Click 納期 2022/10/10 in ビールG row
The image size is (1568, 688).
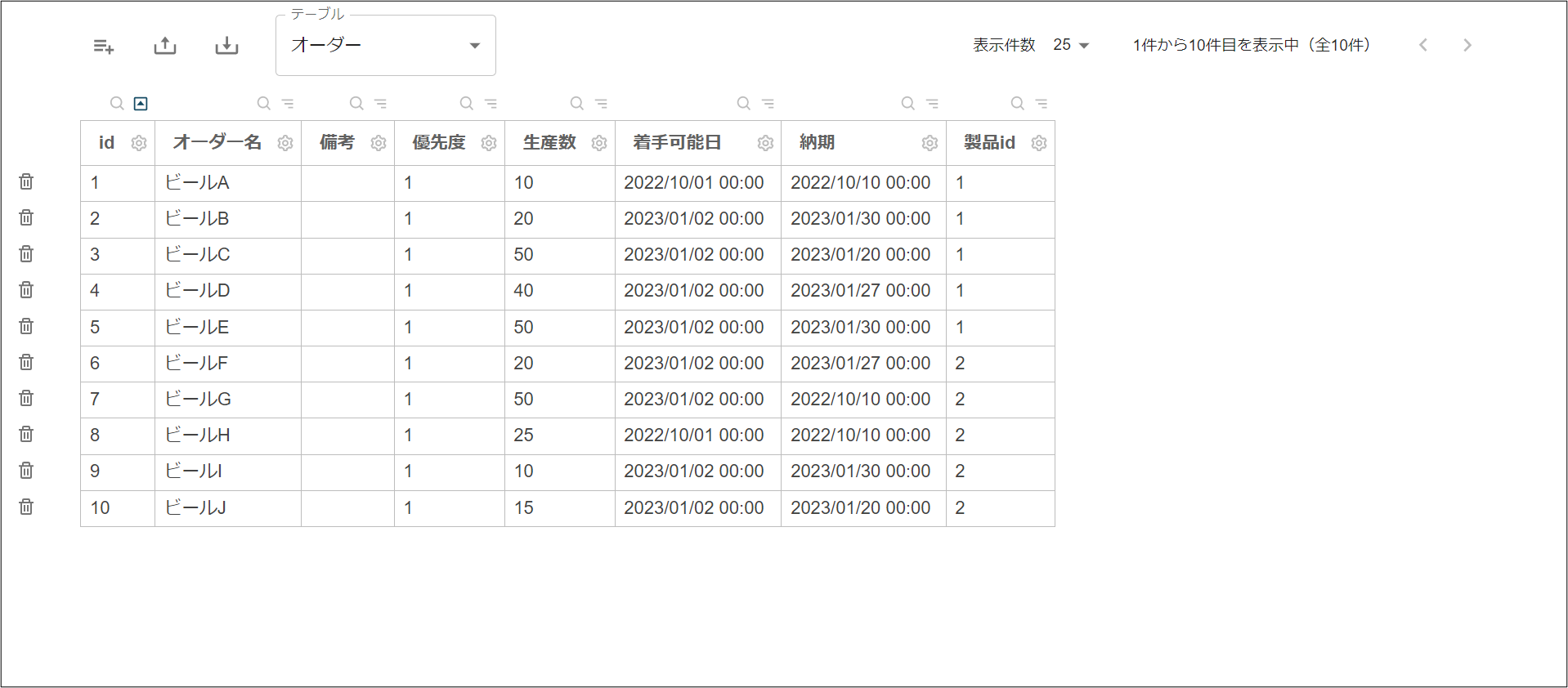click(863, 400)
